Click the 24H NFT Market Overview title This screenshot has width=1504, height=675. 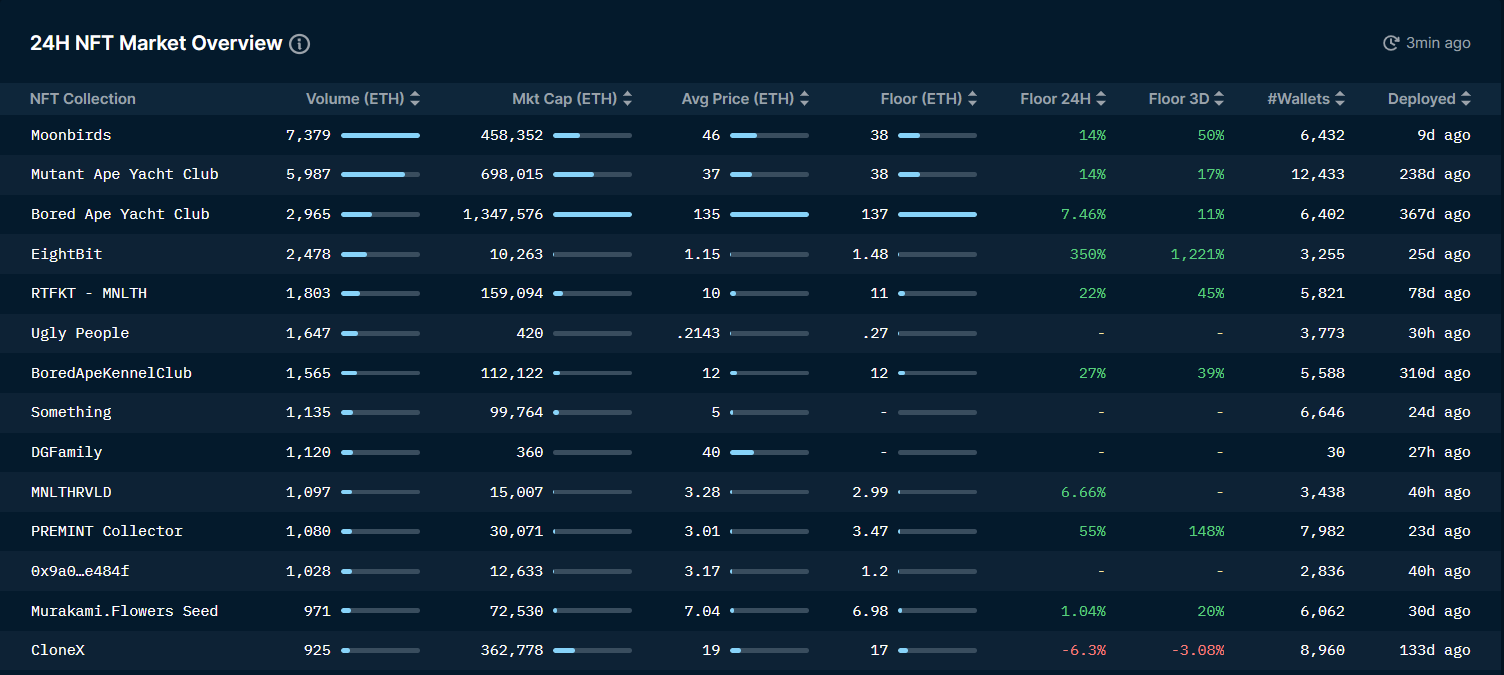coord(156,43)
